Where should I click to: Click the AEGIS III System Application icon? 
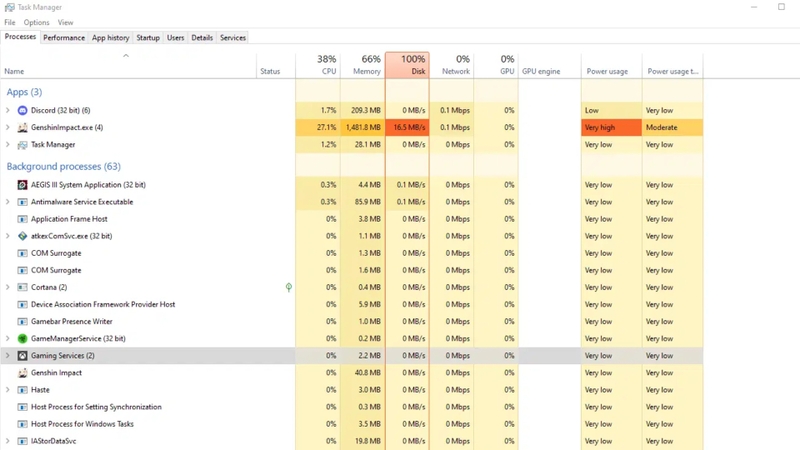22,185
